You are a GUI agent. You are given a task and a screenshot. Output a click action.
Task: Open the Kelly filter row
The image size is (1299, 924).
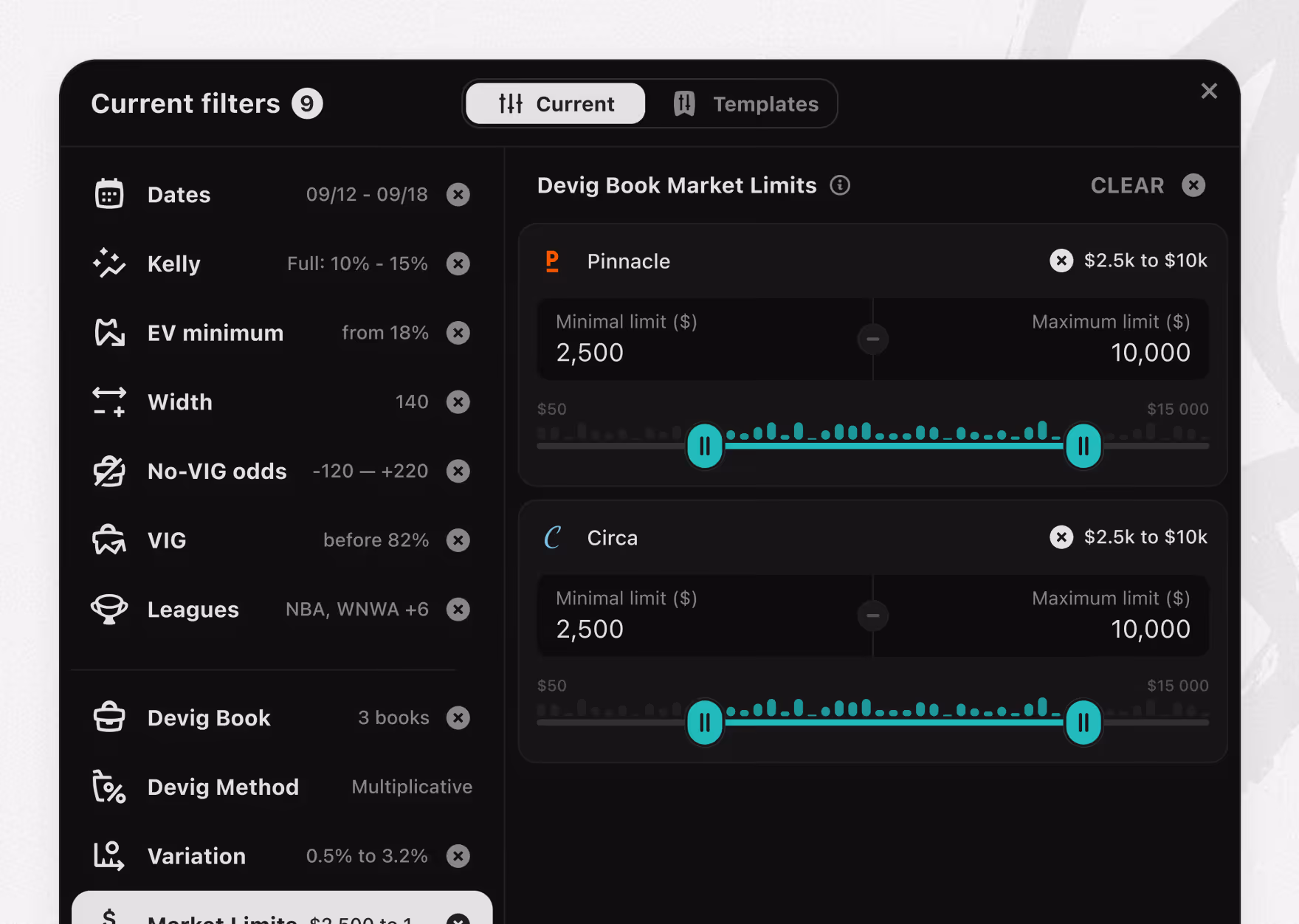coord(281,263)
